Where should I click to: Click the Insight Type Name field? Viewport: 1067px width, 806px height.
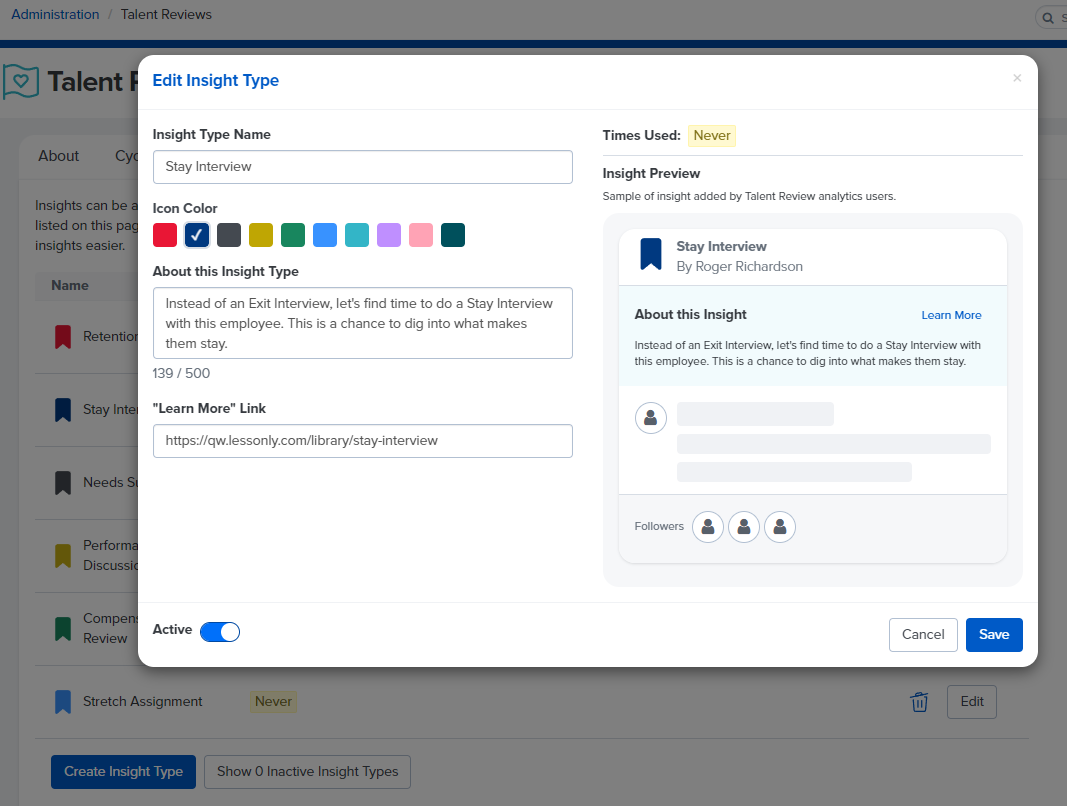pyautogui.click(x=363, y=167)
